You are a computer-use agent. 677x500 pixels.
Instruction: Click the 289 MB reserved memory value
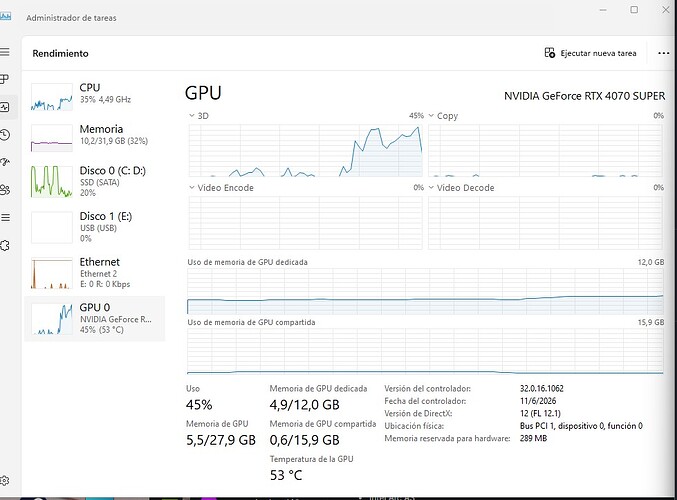533,439
